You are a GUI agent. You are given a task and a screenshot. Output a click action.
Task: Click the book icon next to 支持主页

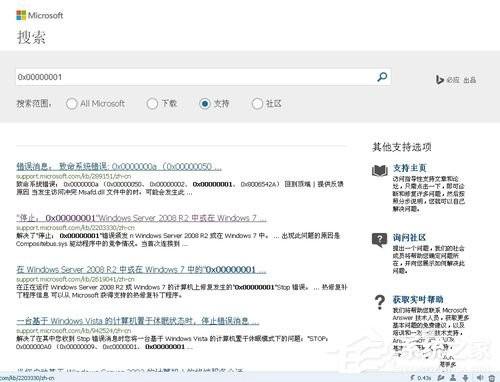[x=380, y=170]
